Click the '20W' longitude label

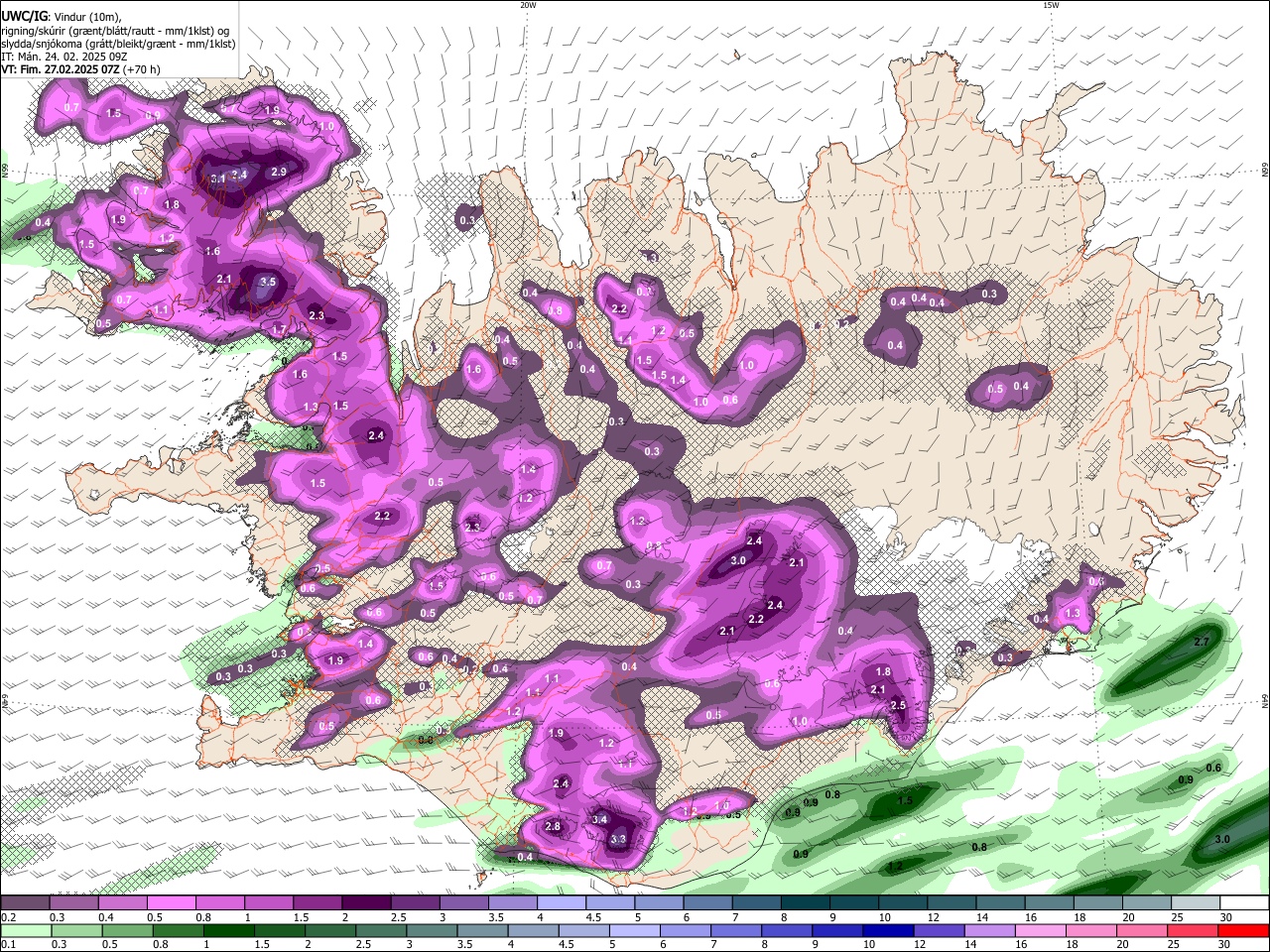(x=528, y=5)
